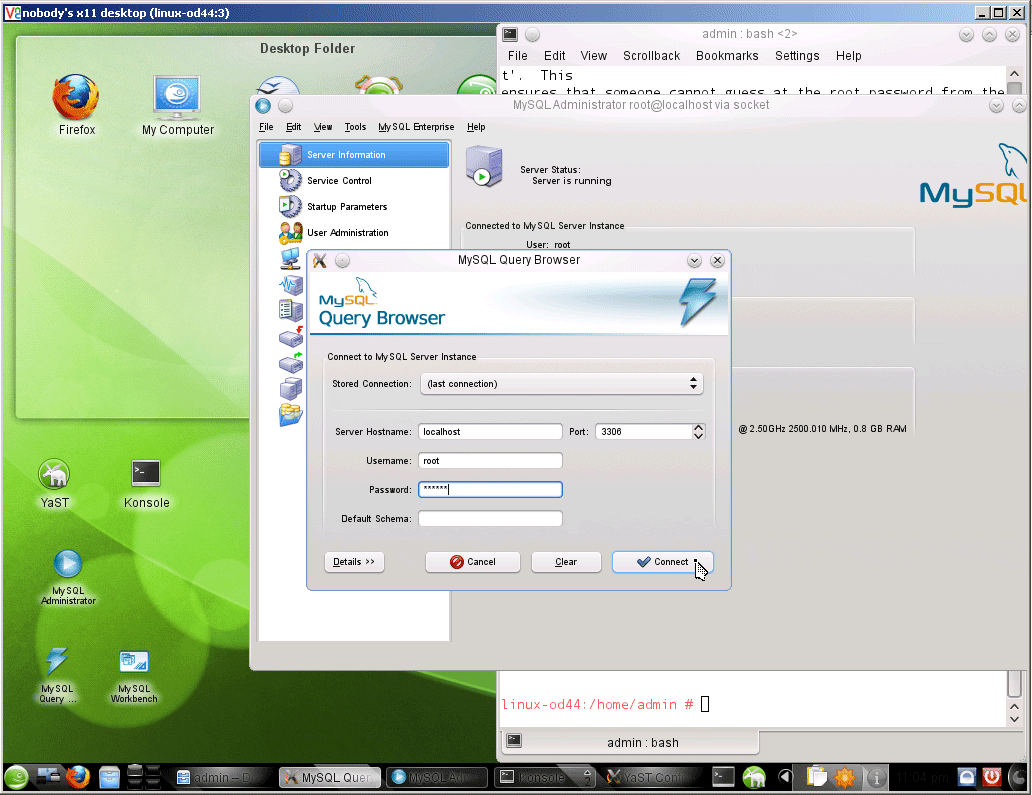Open the Help menu in MySQL Administrator
Image resolution: width=1032 pixels, height=795 pixels.
pyautogui.click(x=476, y=127)
